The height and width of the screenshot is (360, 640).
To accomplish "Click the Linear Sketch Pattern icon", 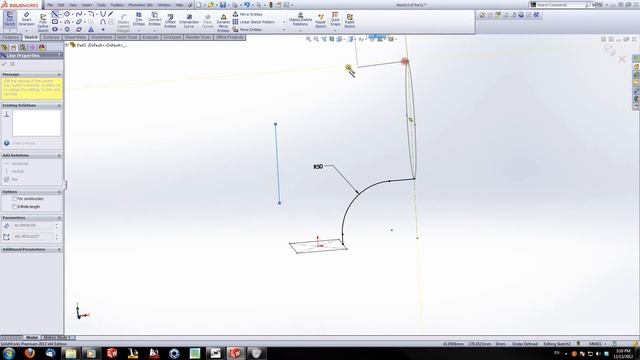I will [236, 22].
